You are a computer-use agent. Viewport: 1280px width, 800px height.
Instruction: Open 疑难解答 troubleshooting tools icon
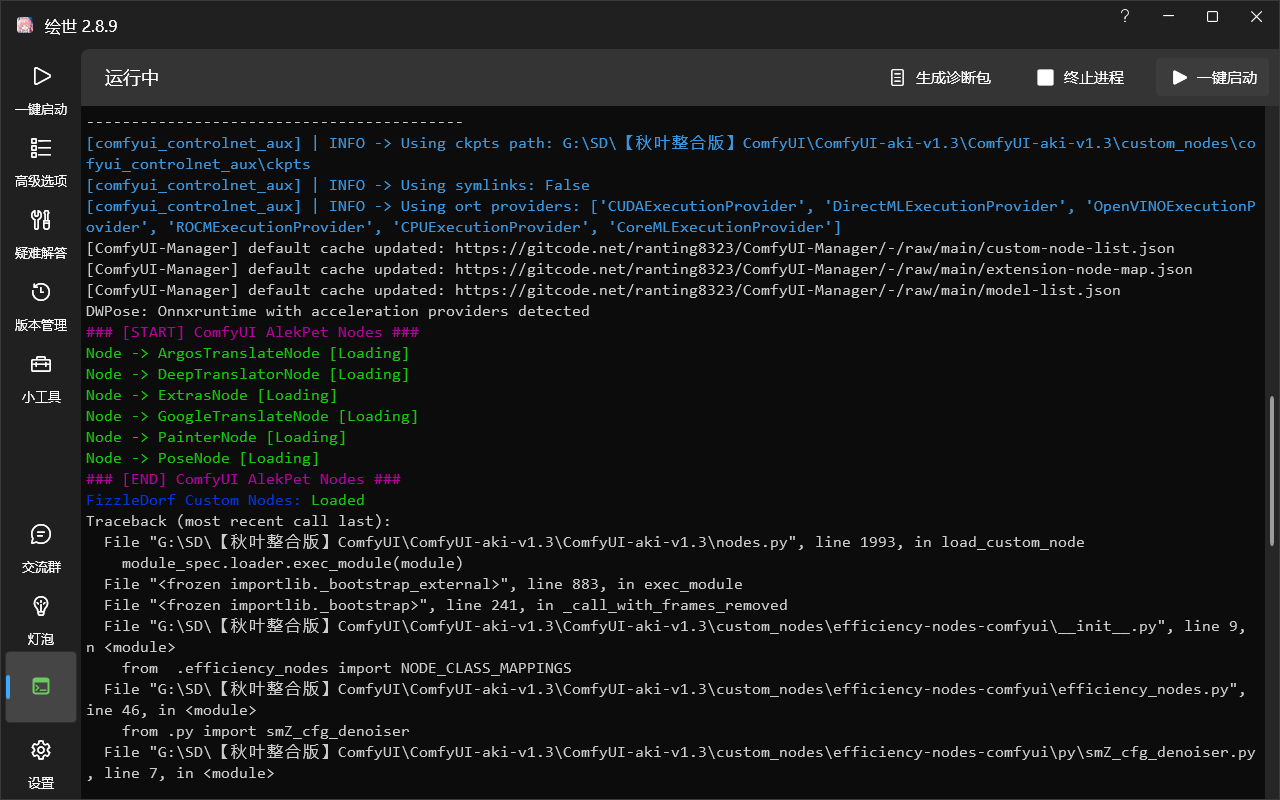point(41,234)
